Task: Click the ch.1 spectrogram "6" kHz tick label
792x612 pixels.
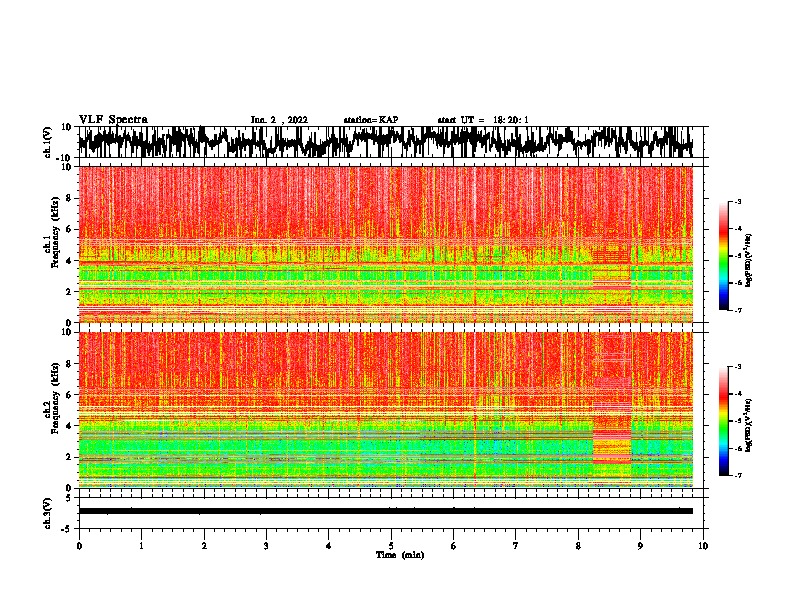Action: click(69, 229)
